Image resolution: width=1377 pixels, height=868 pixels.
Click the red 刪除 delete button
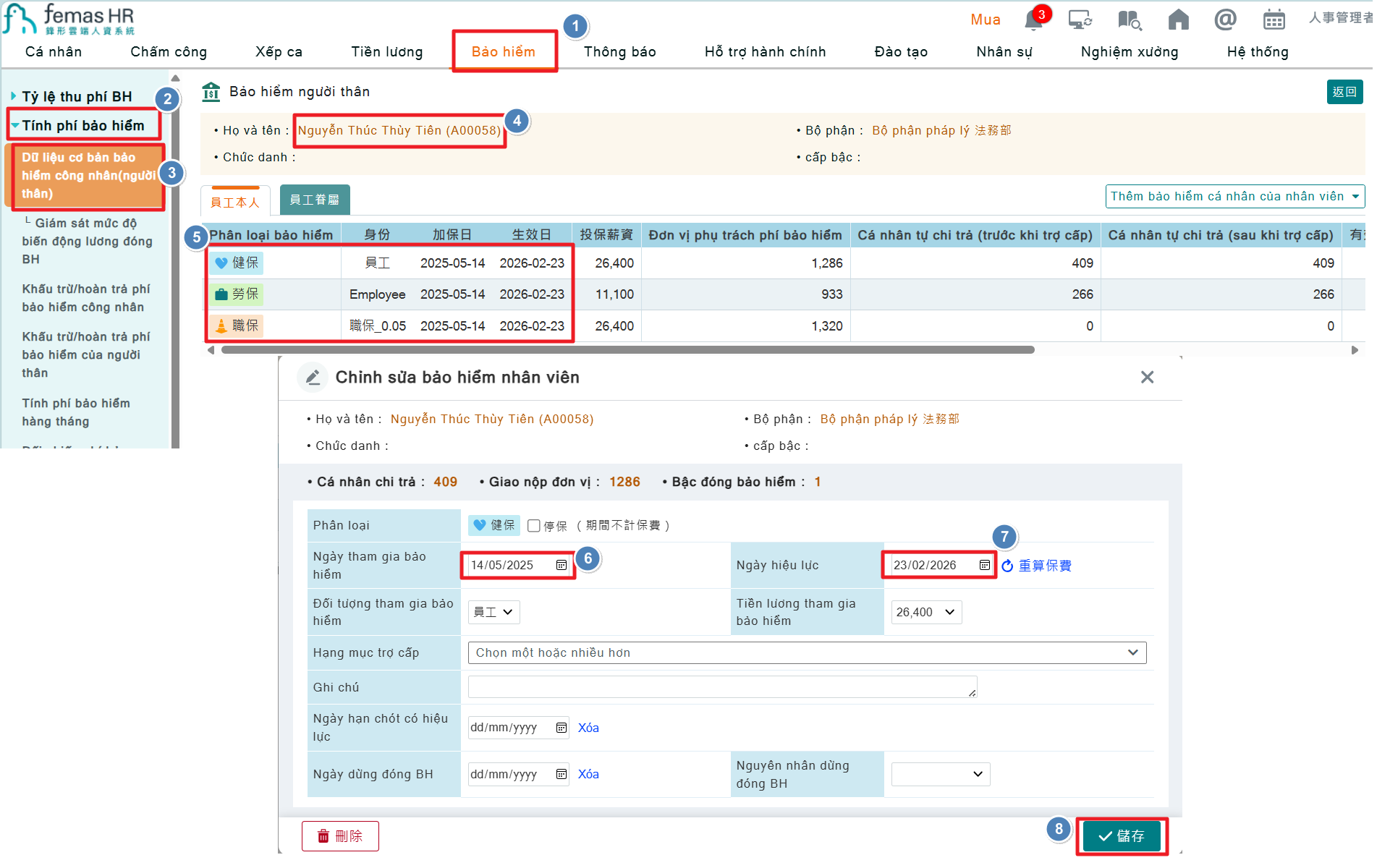[340, 836]
